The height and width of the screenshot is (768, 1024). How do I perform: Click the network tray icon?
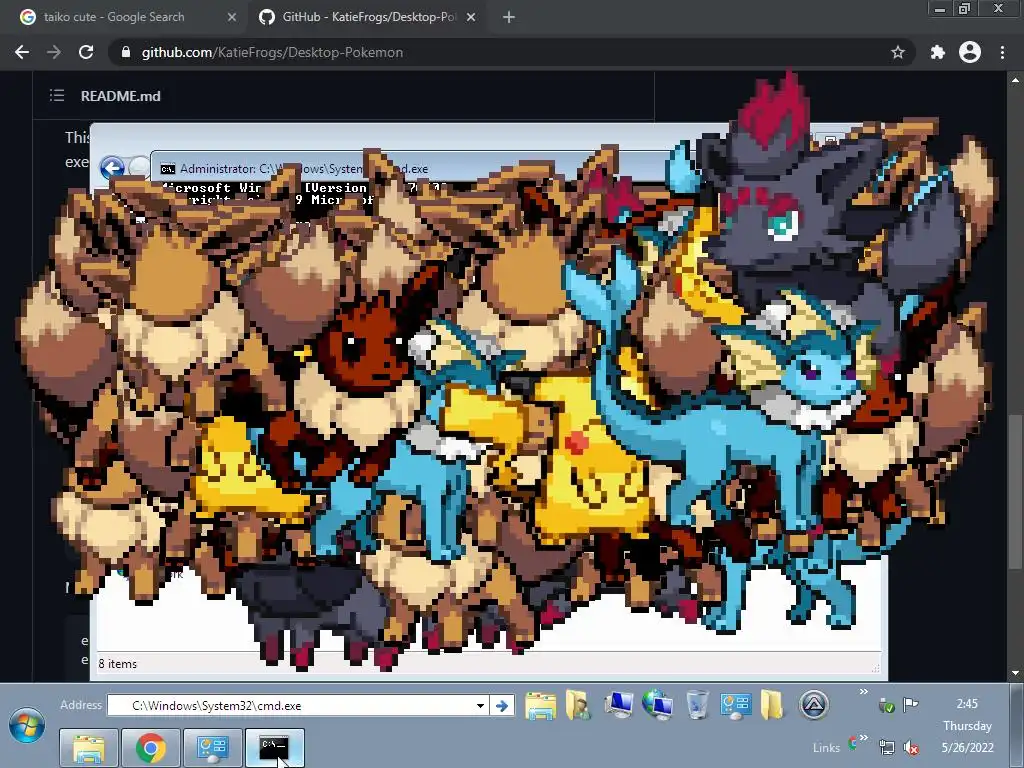tap(886, 748)
